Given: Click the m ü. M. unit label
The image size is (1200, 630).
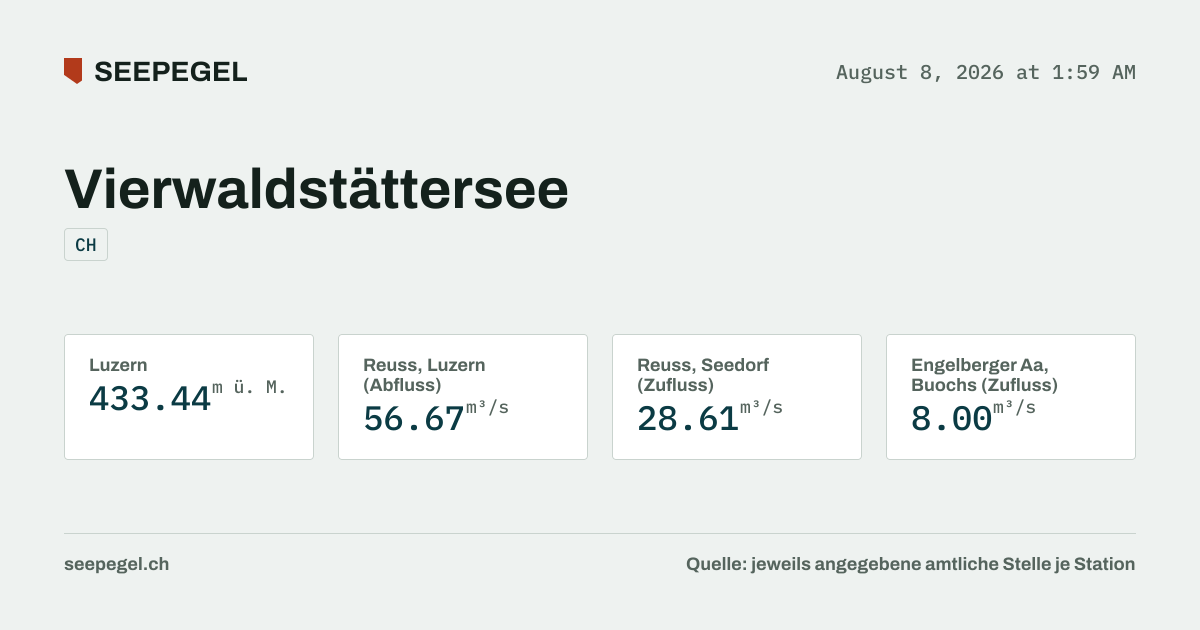Looking at the screenshot, I should pos(249,388).
